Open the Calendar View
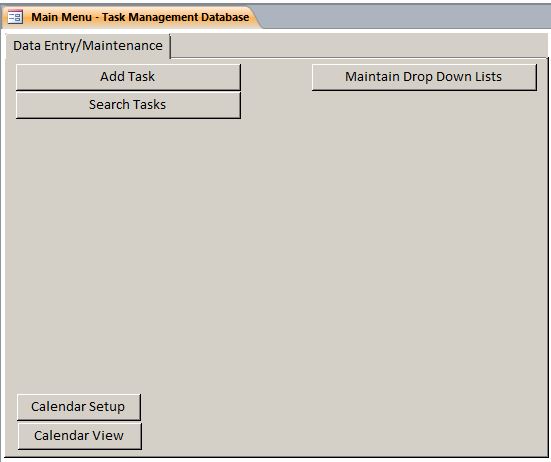The width and height of the screenshot is (551, 462). point(80,436)
